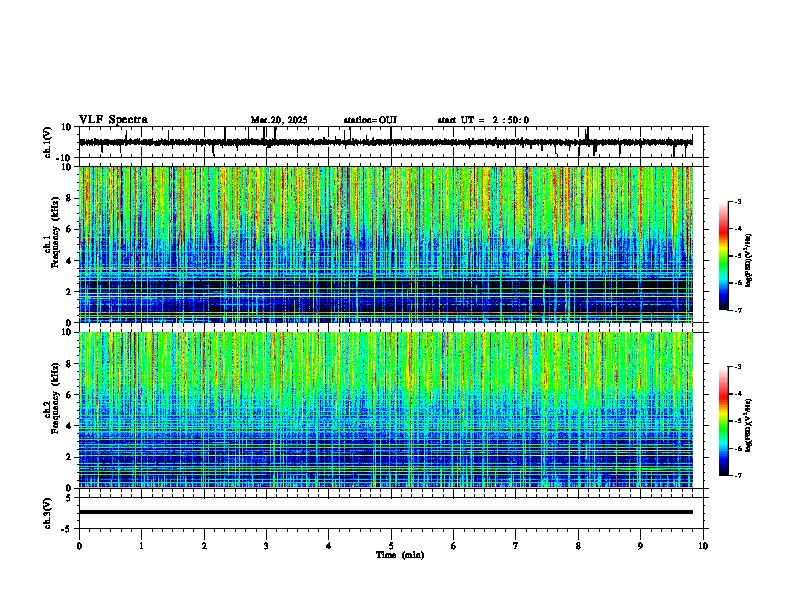
Task: Click the time axis tick label "7"
Action: pyautogui.click(x=516, y=546)
